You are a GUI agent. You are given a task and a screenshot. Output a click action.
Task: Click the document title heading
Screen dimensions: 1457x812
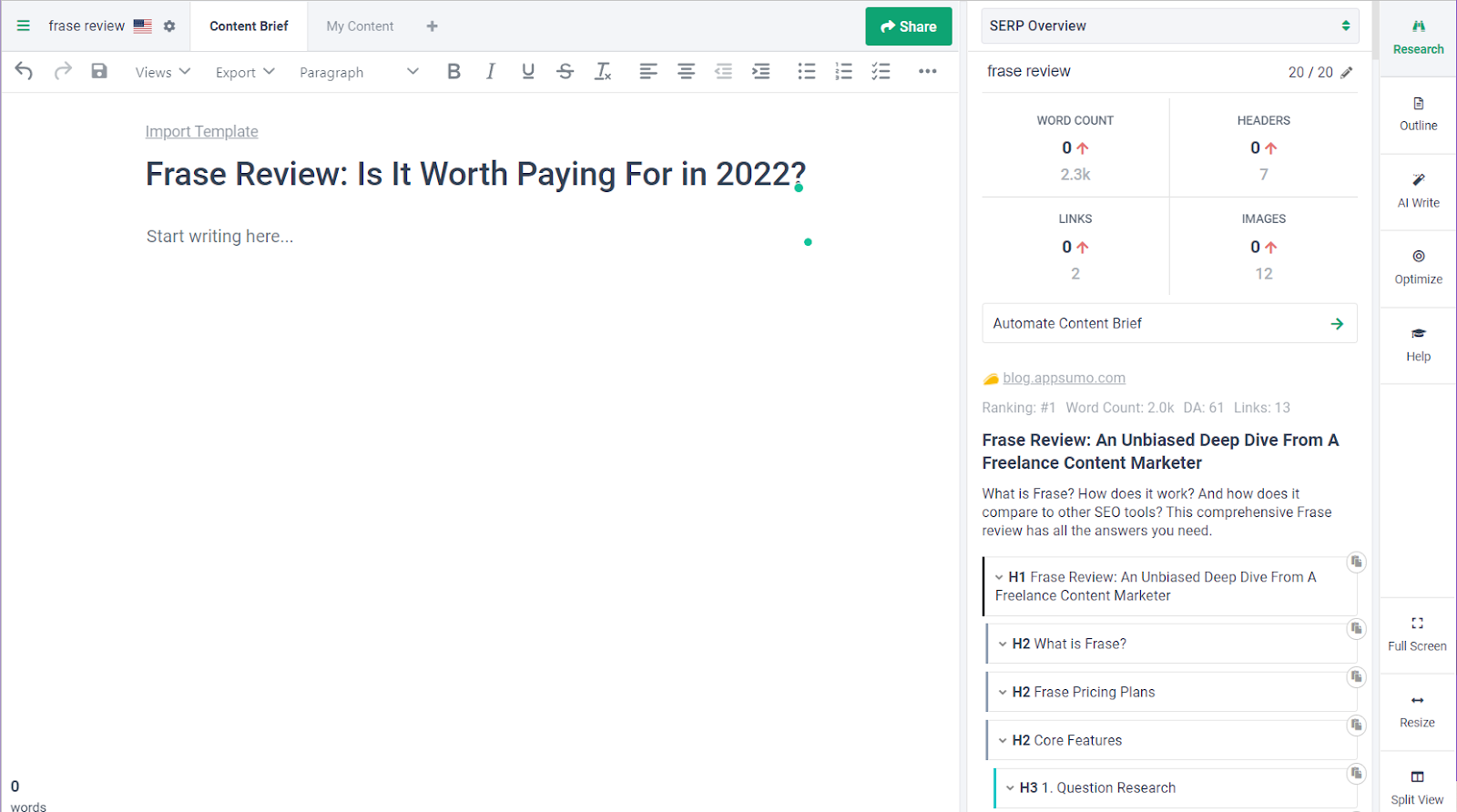pos(475,174)
